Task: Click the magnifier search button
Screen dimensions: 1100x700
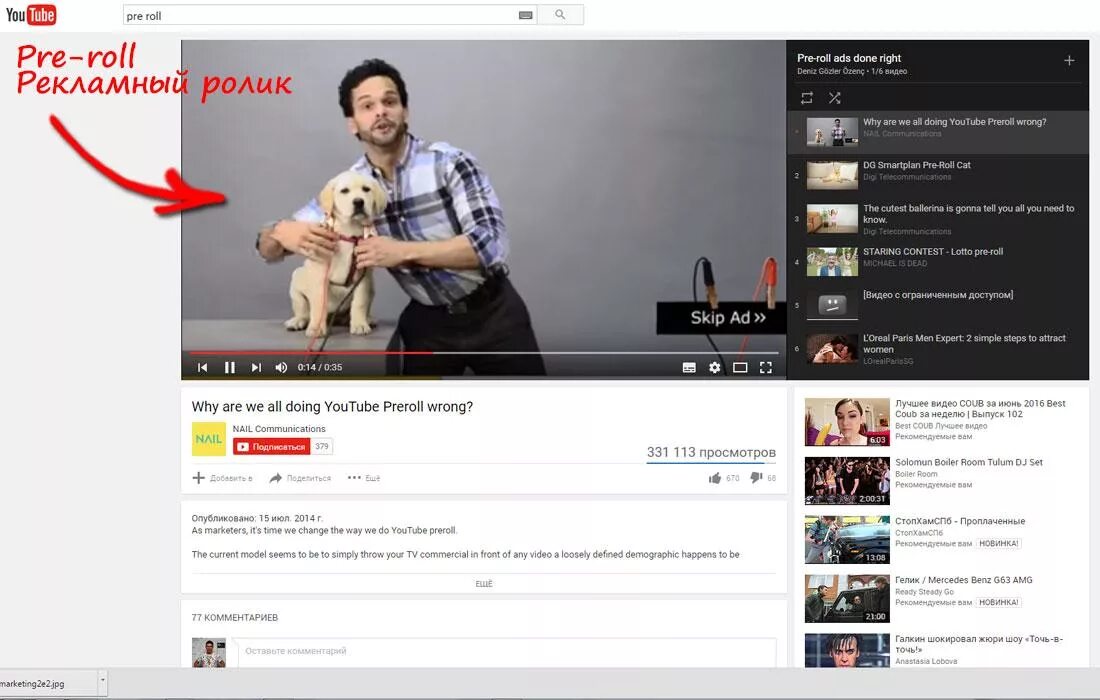Action: (560, 15)
